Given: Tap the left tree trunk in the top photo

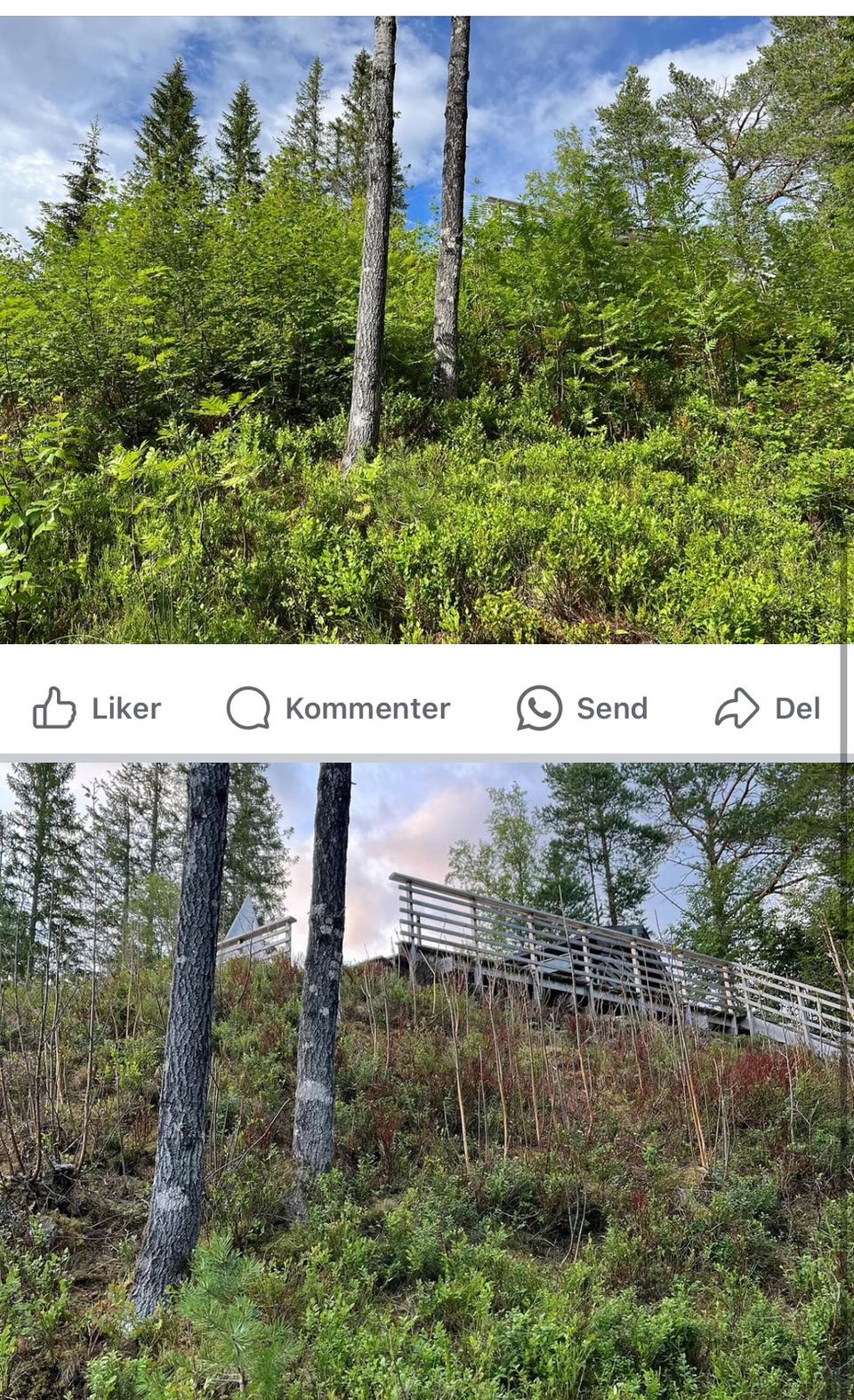Looking at the screenshot, I should [x=371, y=240].
